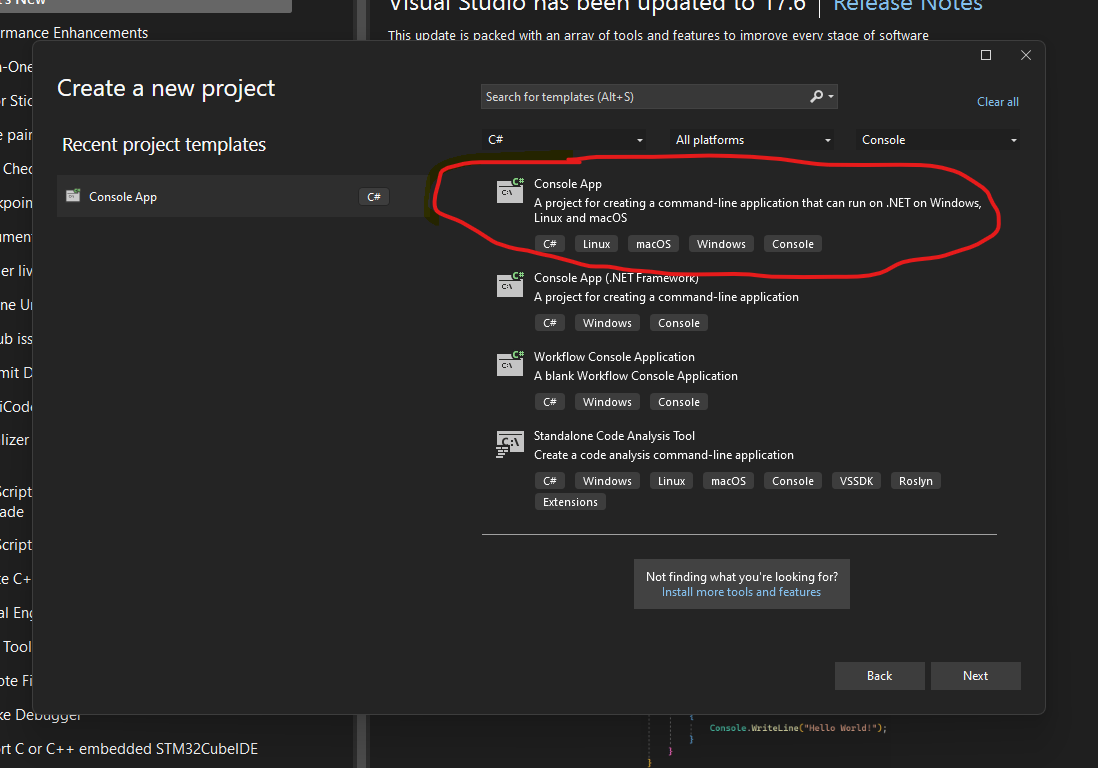Click macOS tag under Standalone Code Analysis Tool
The height and width of the screenshot is (768, 1098).
tap(728, 482)
